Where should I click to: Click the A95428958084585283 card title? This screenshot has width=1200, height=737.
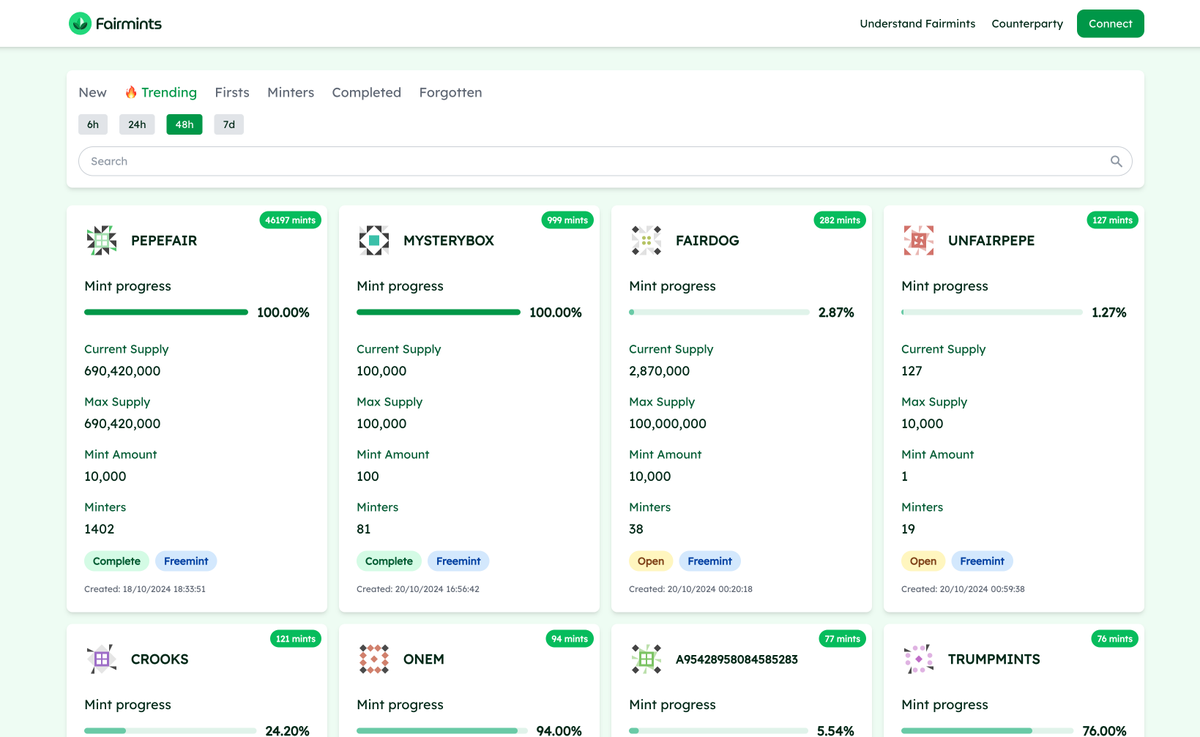click(737, 660)
